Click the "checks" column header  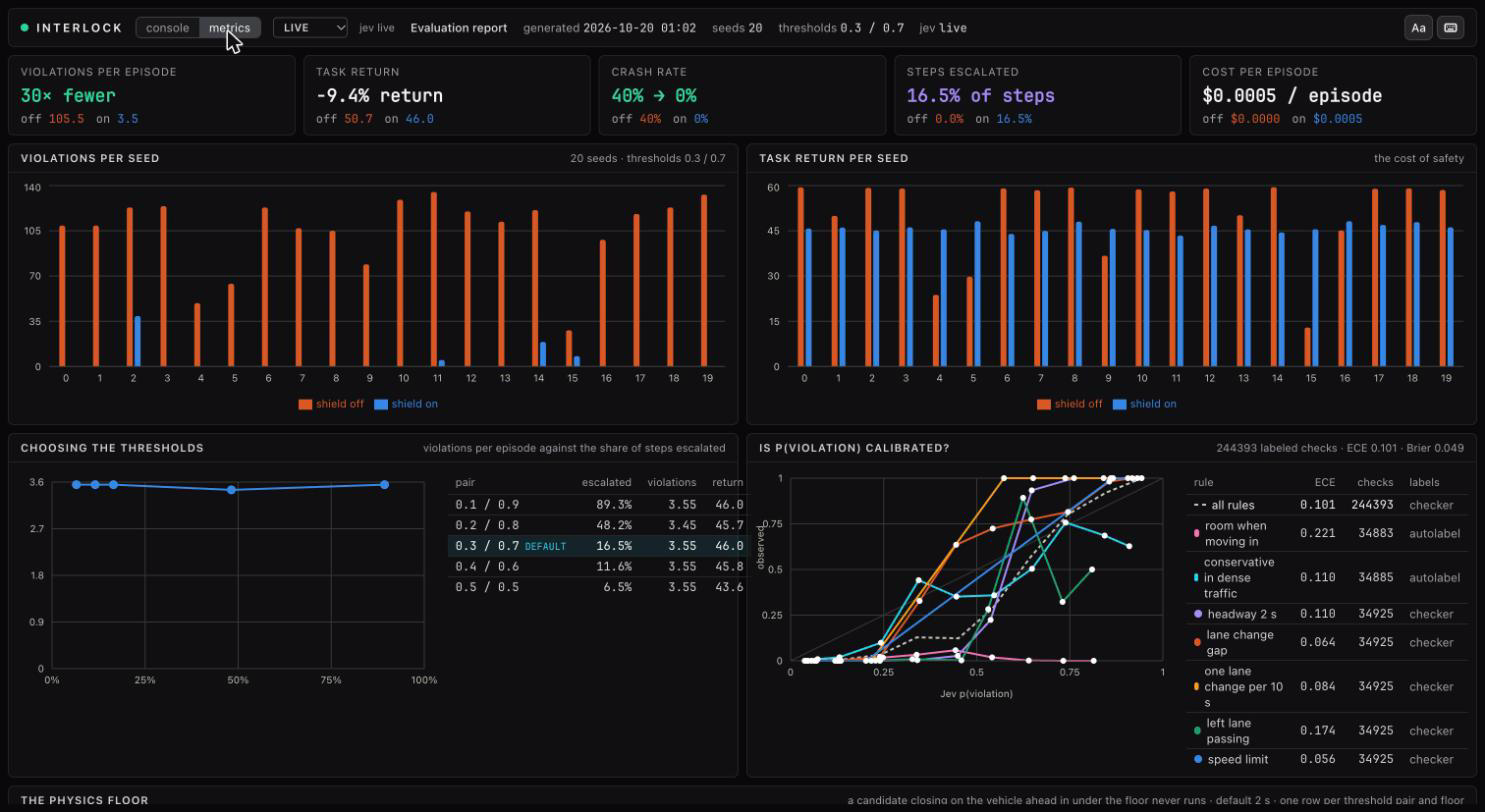pyautogui.click(x=1375, y=482)
